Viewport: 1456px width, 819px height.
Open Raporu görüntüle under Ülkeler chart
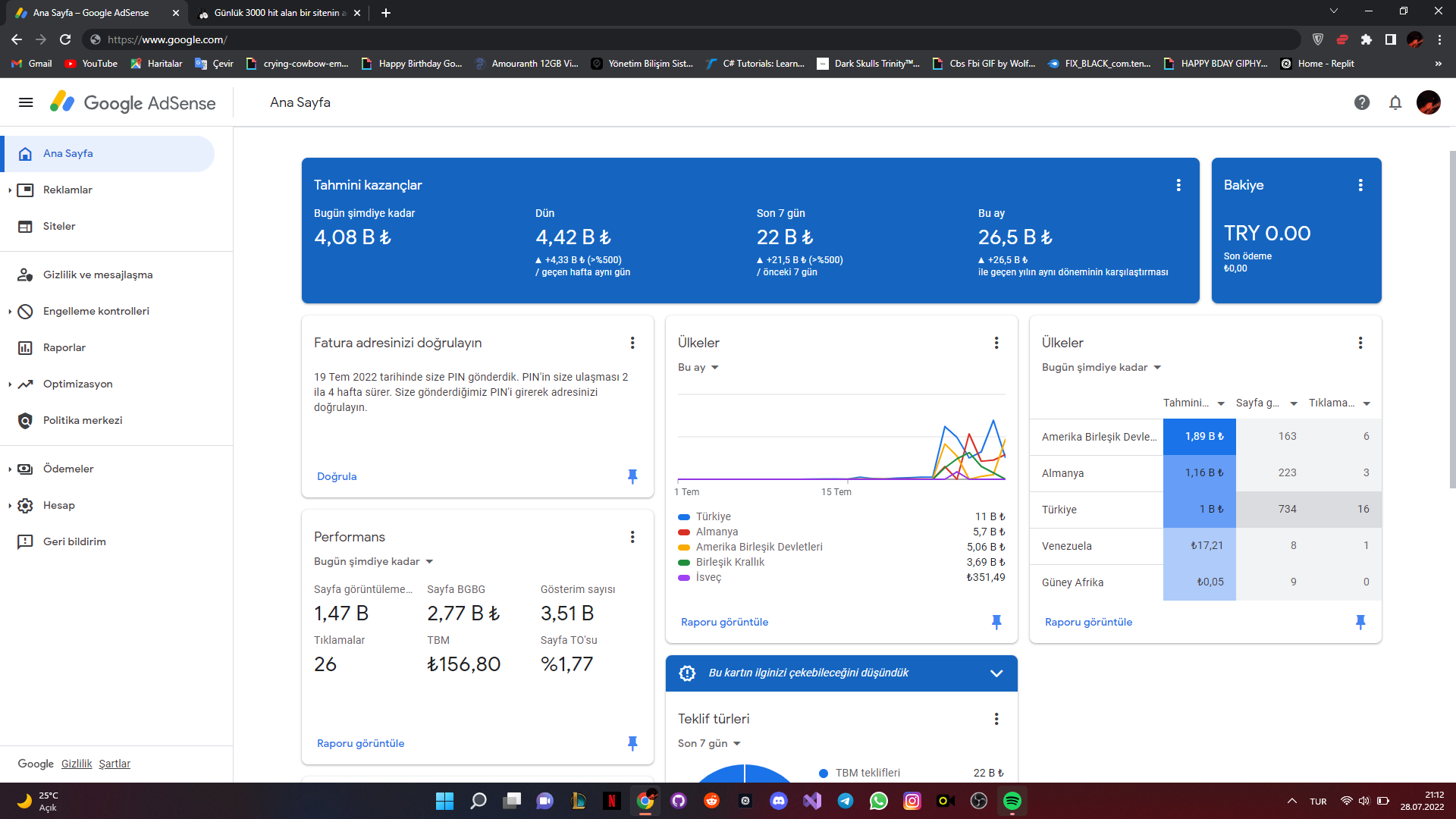(724, 622)
